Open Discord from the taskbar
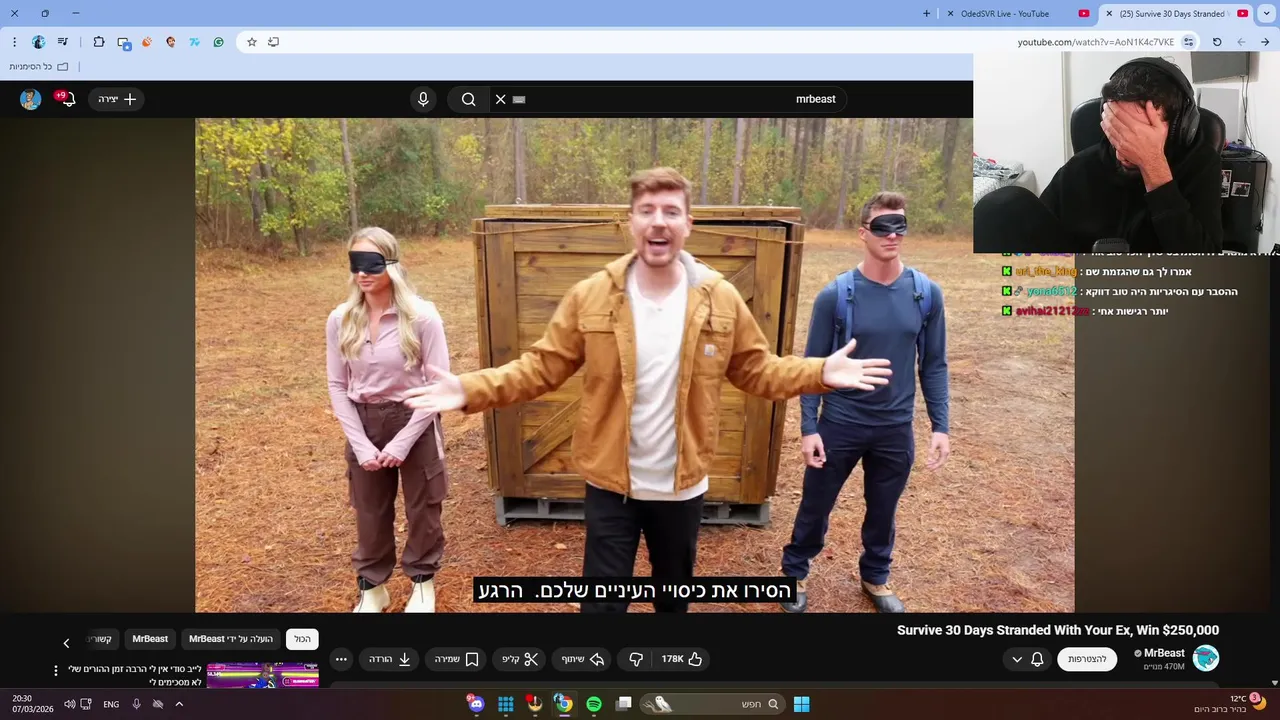1280x720 pixels. (x=476, y=704)
